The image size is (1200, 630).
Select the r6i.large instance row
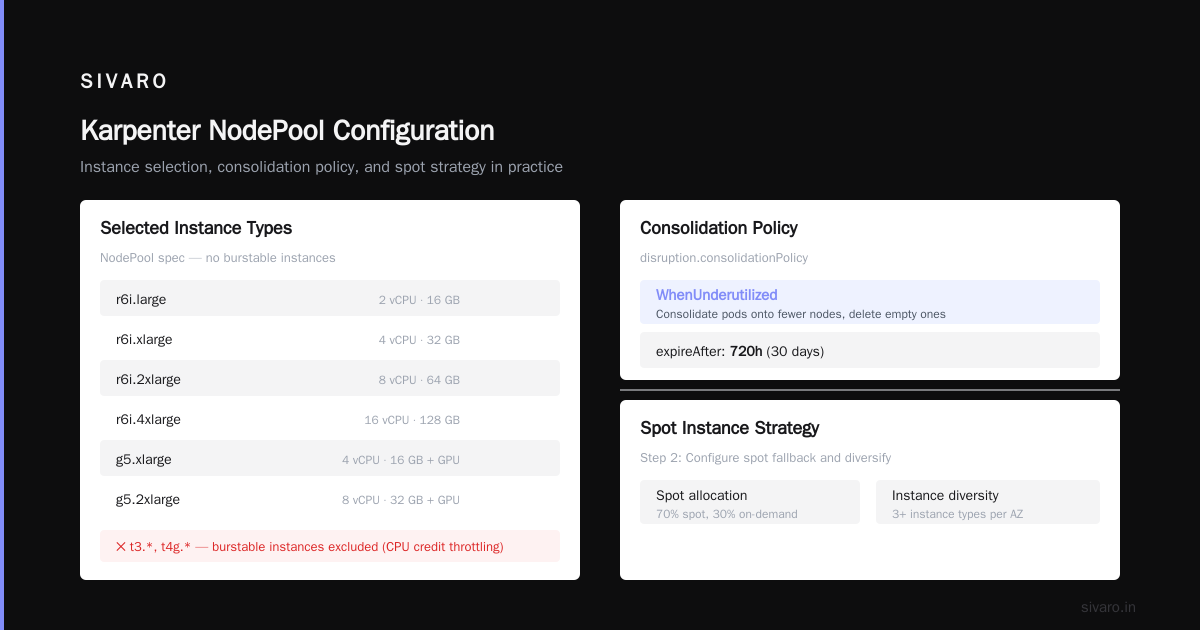[x=330, y=298]
